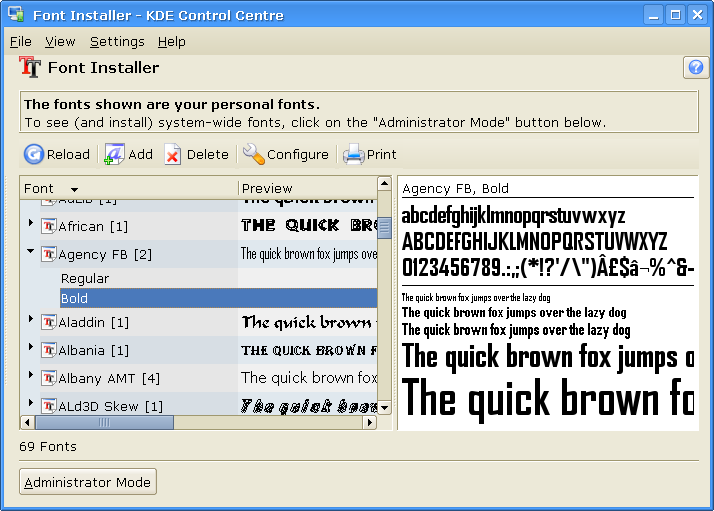Screen dimensions: 714x511
Task: Click the "Agency FB, Bold" preview title
Action: point(455,188)
